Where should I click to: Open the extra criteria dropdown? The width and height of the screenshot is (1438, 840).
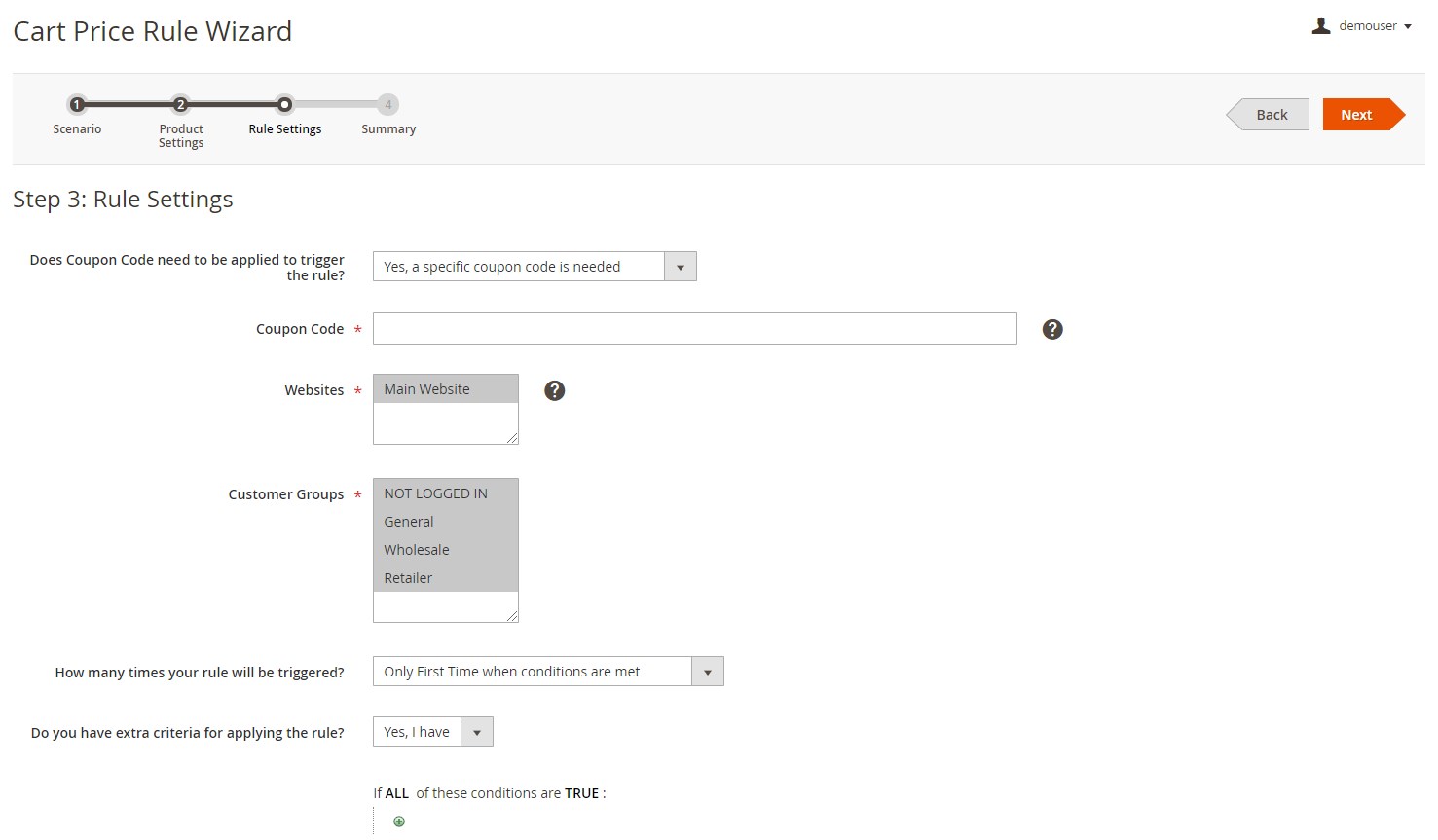click(x=433, y=732)
